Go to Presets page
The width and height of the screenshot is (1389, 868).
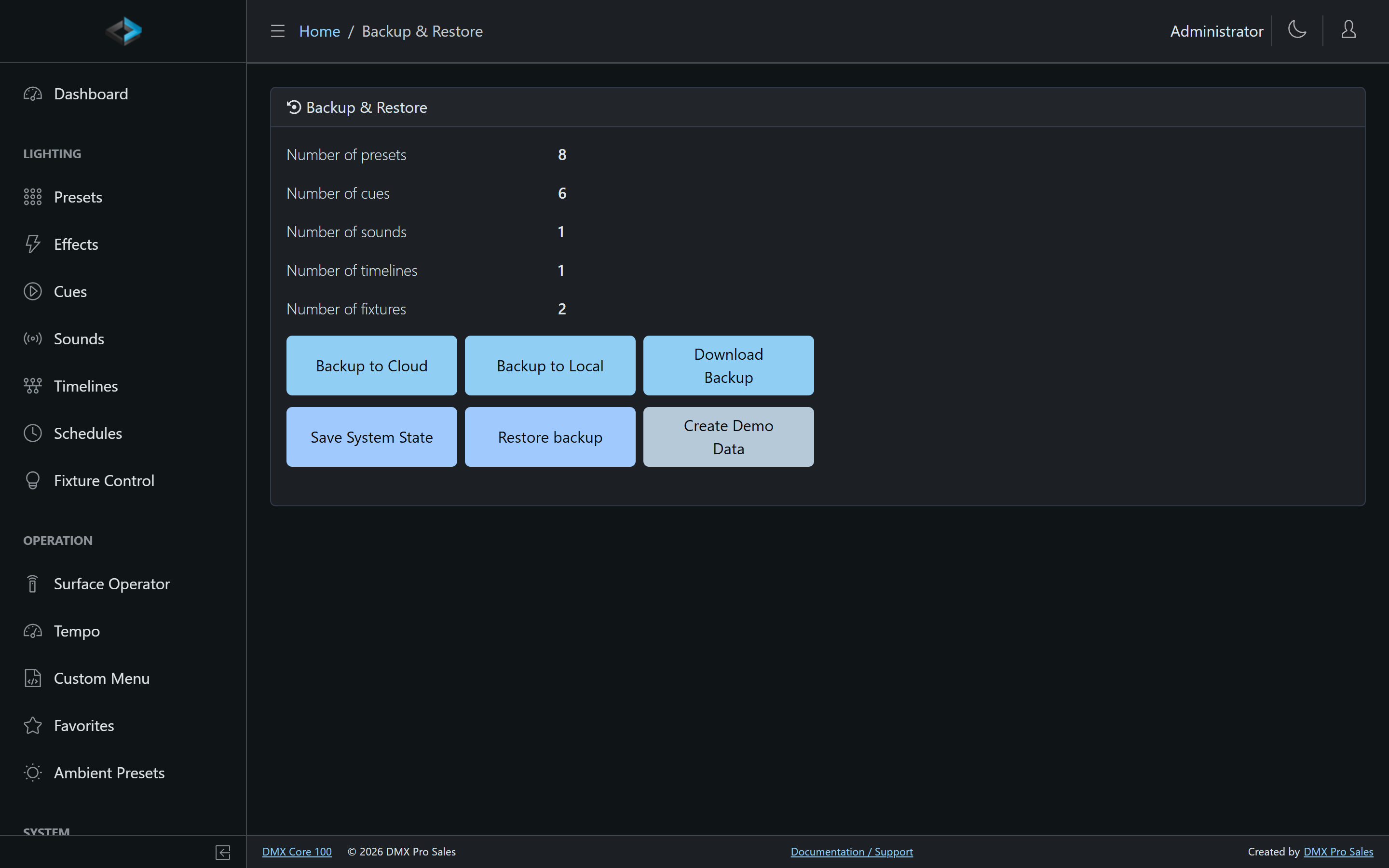(123, 197)
